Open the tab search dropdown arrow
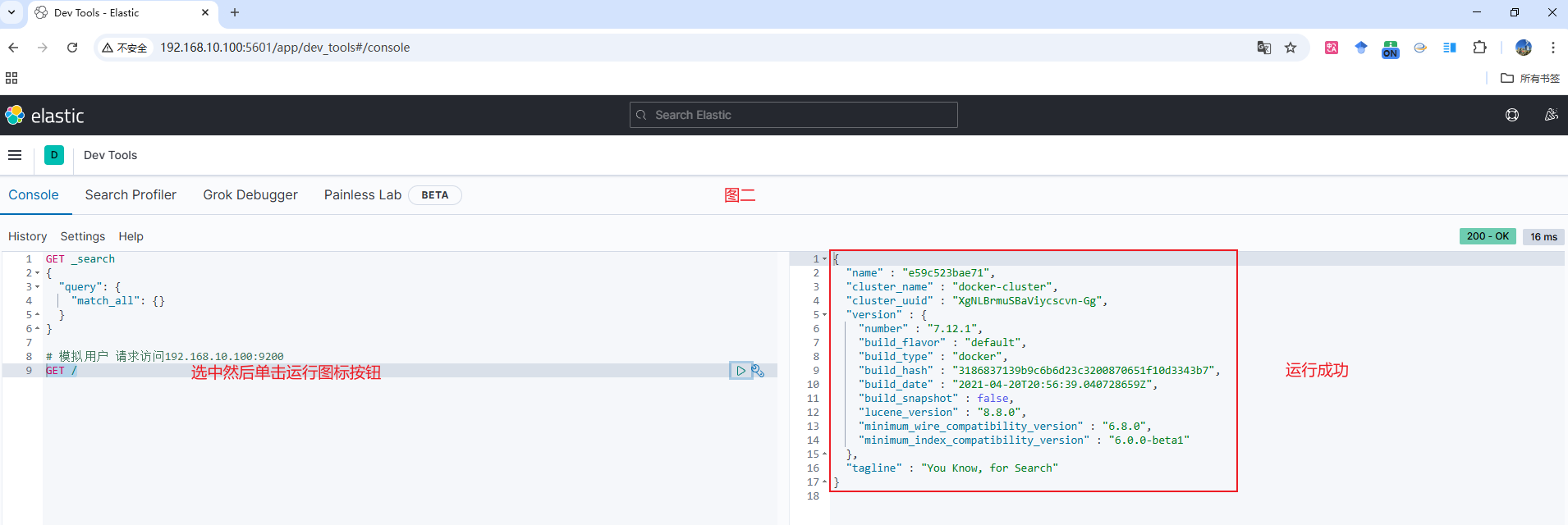Screen dimensions: 1568x525 11,12
